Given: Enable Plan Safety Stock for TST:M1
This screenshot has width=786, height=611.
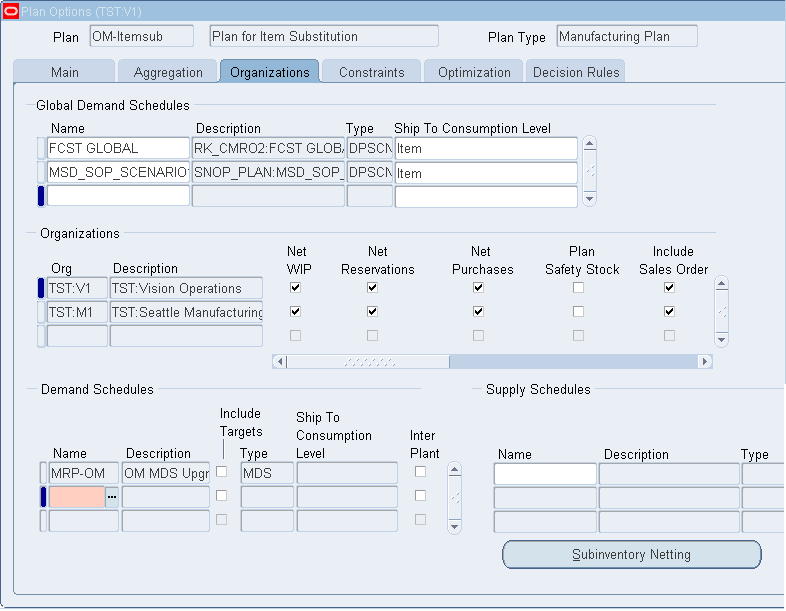Looking at the screenshot, I should (578, 312).
